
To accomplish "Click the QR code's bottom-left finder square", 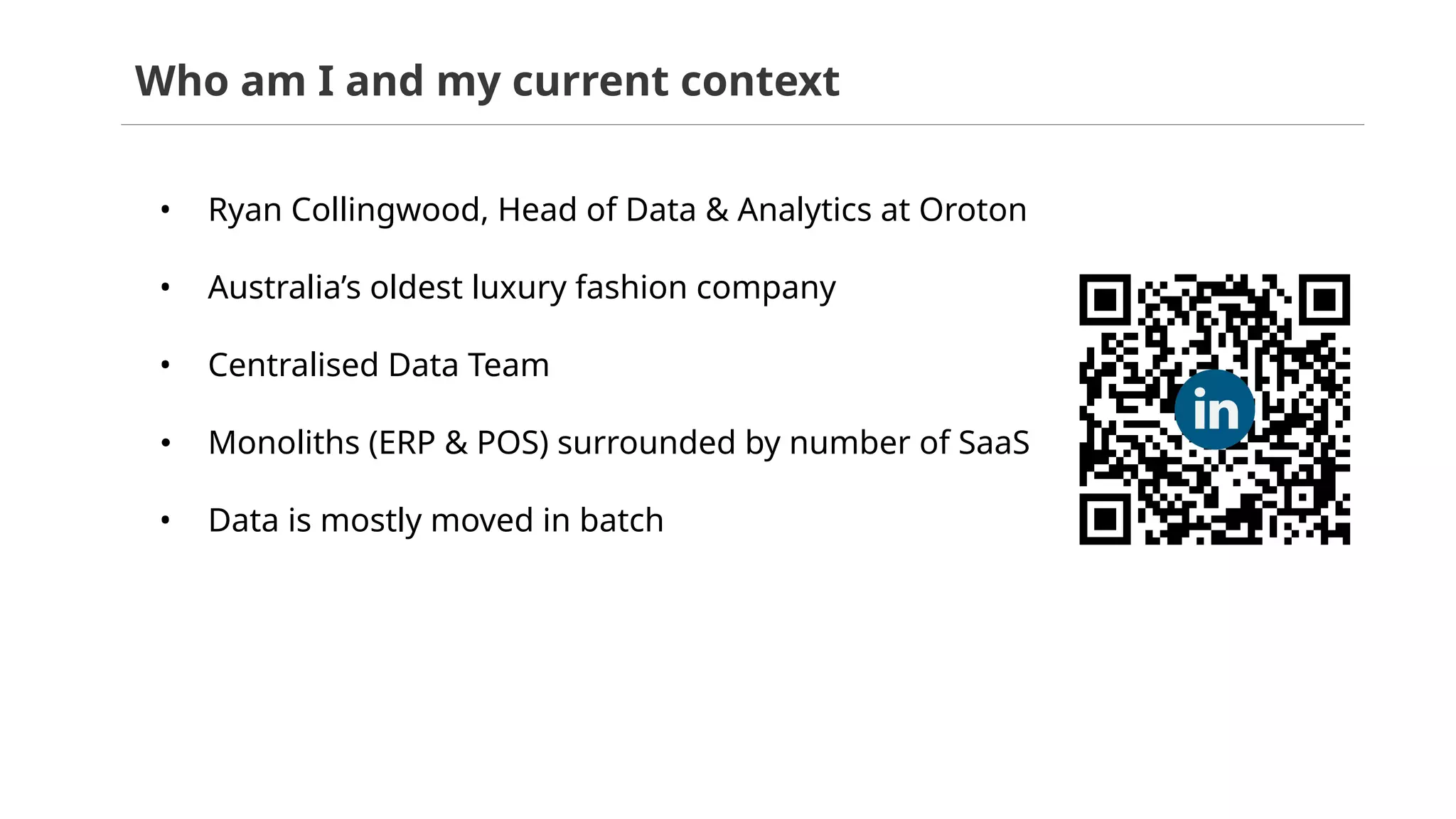I will point(1105,519).
